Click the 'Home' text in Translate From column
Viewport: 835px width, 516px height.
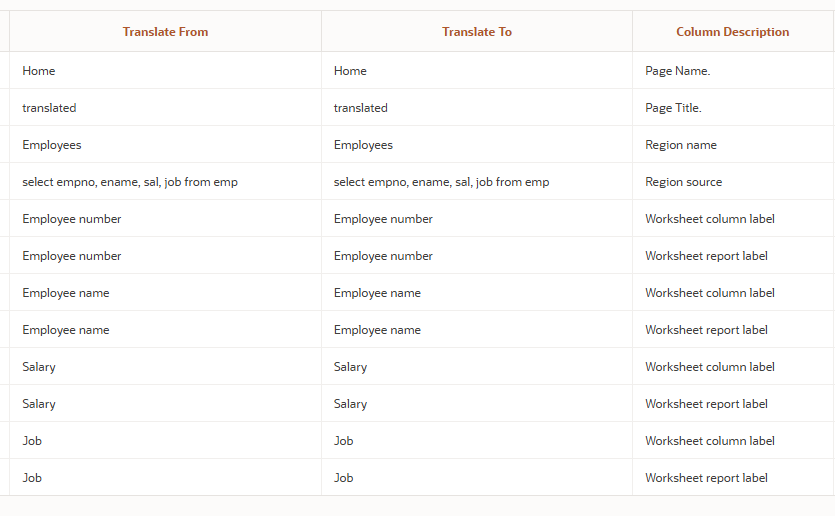[39, 71]
